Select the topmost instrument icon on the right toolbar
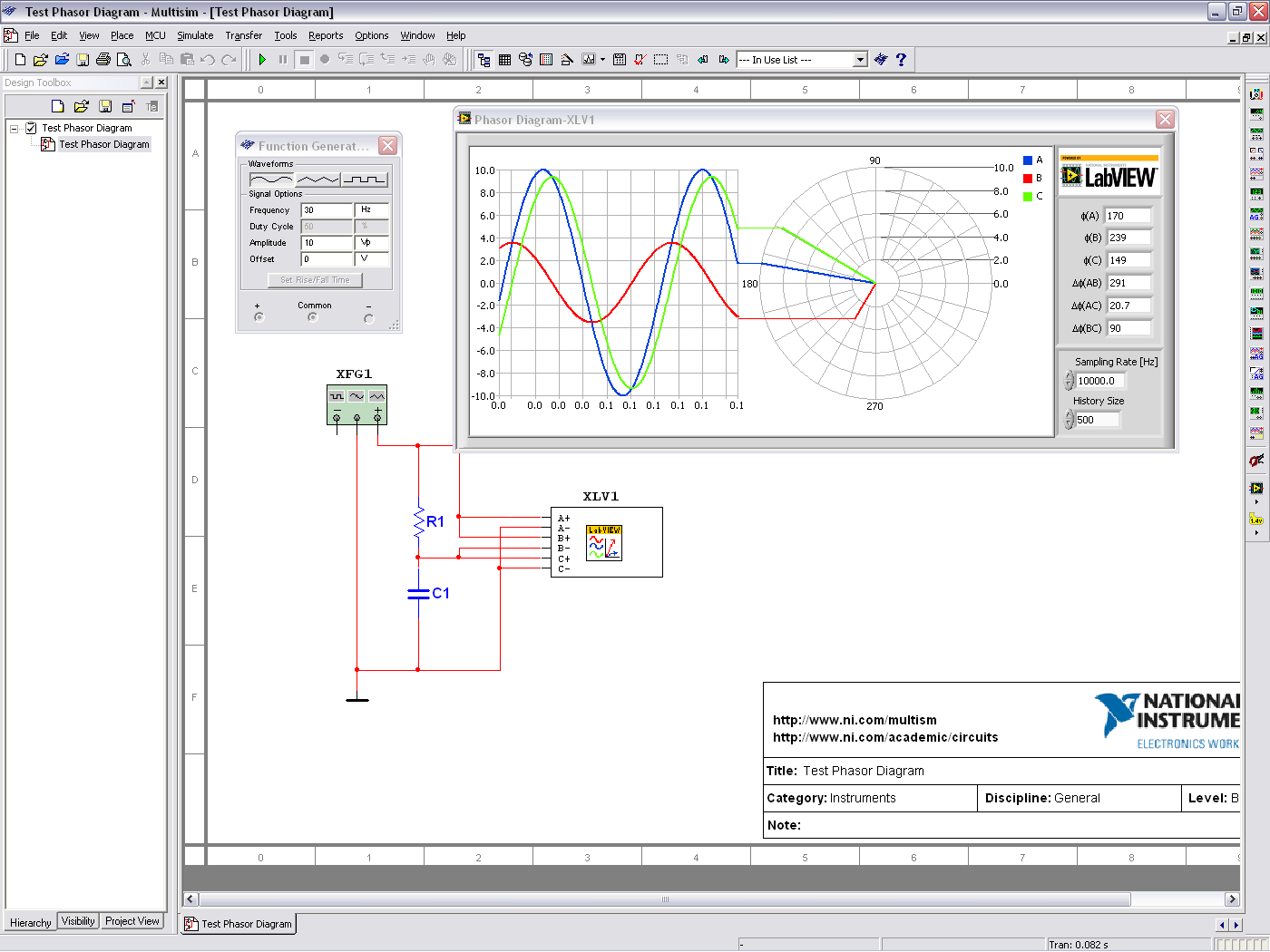The width and height of the screenshot is (1270, 952). click(x=1257, y=92)
